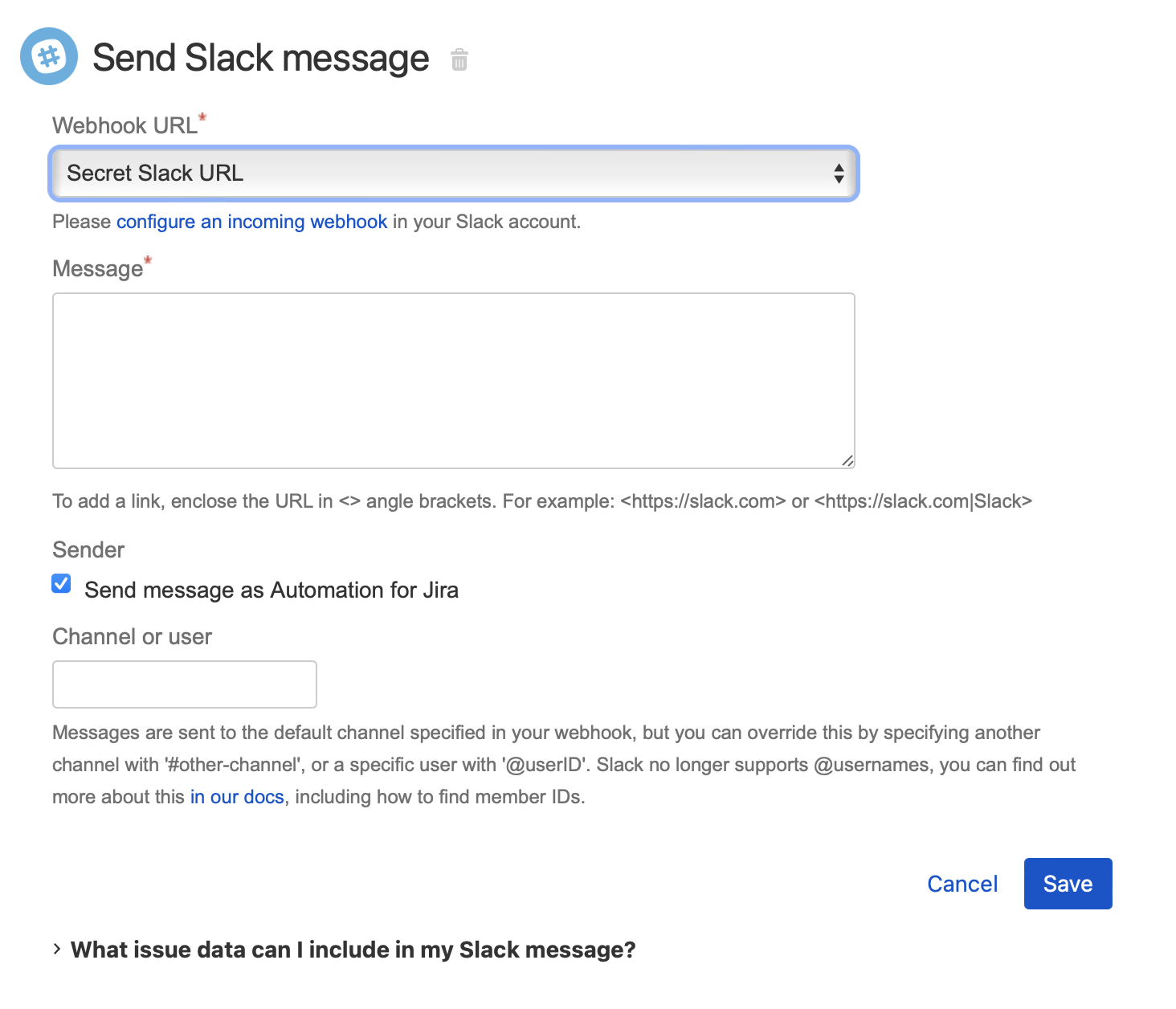Click the 'Message' field label
The width and height of the screenshot is (1176, 1009).
[x=97, y=269]
